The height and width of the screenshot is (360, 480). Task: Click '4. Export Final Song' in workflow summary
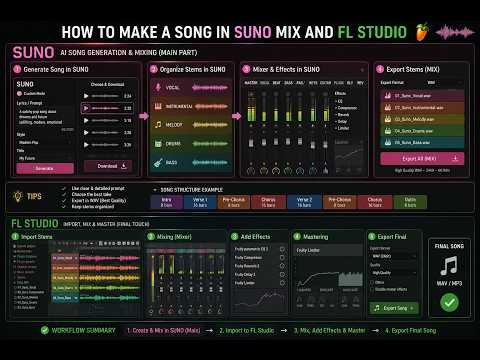pyautogui.click(x=410, y=331)
